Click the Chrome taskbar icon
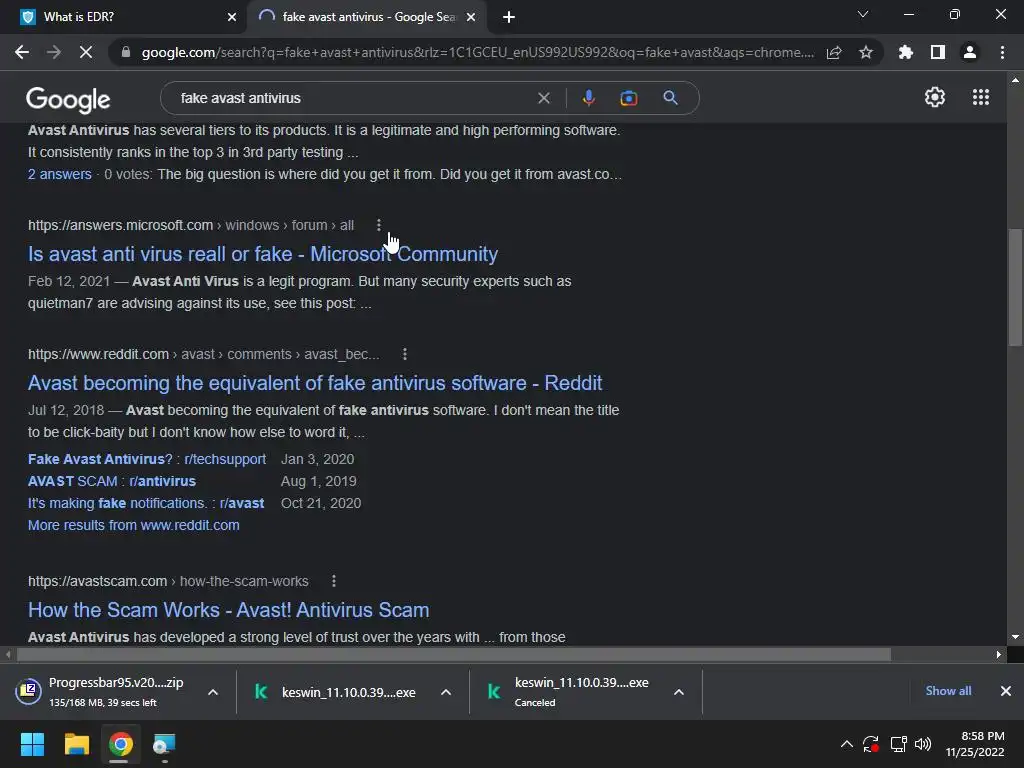This screenshot has height=768, width=1024. 120,744
